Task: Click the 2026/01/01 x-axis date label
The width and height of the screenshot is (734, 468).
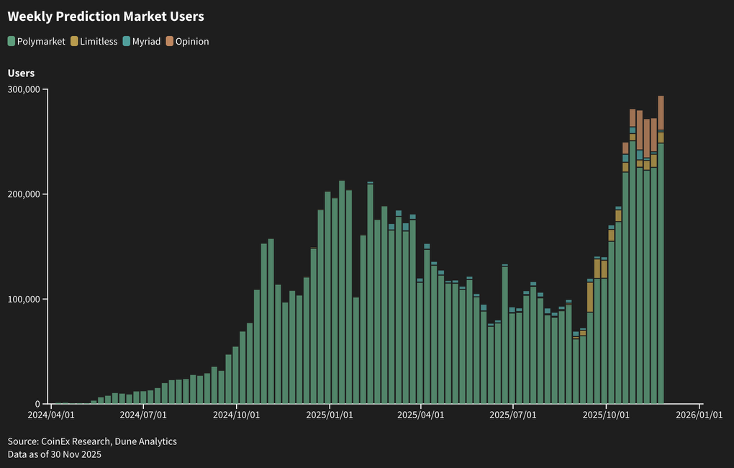Action: click(699, 414)
